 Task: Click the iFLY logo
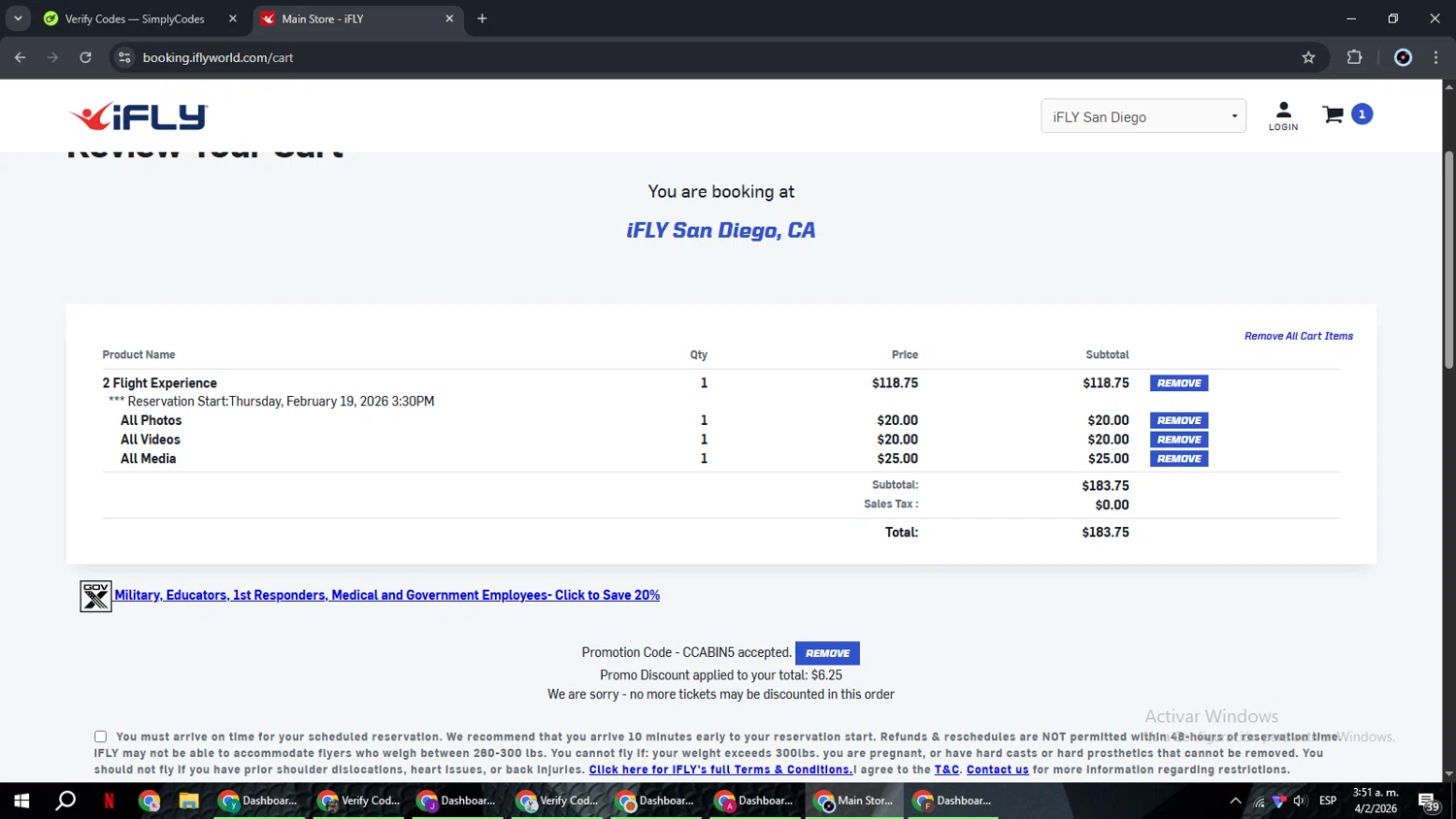tap(139, 116)
